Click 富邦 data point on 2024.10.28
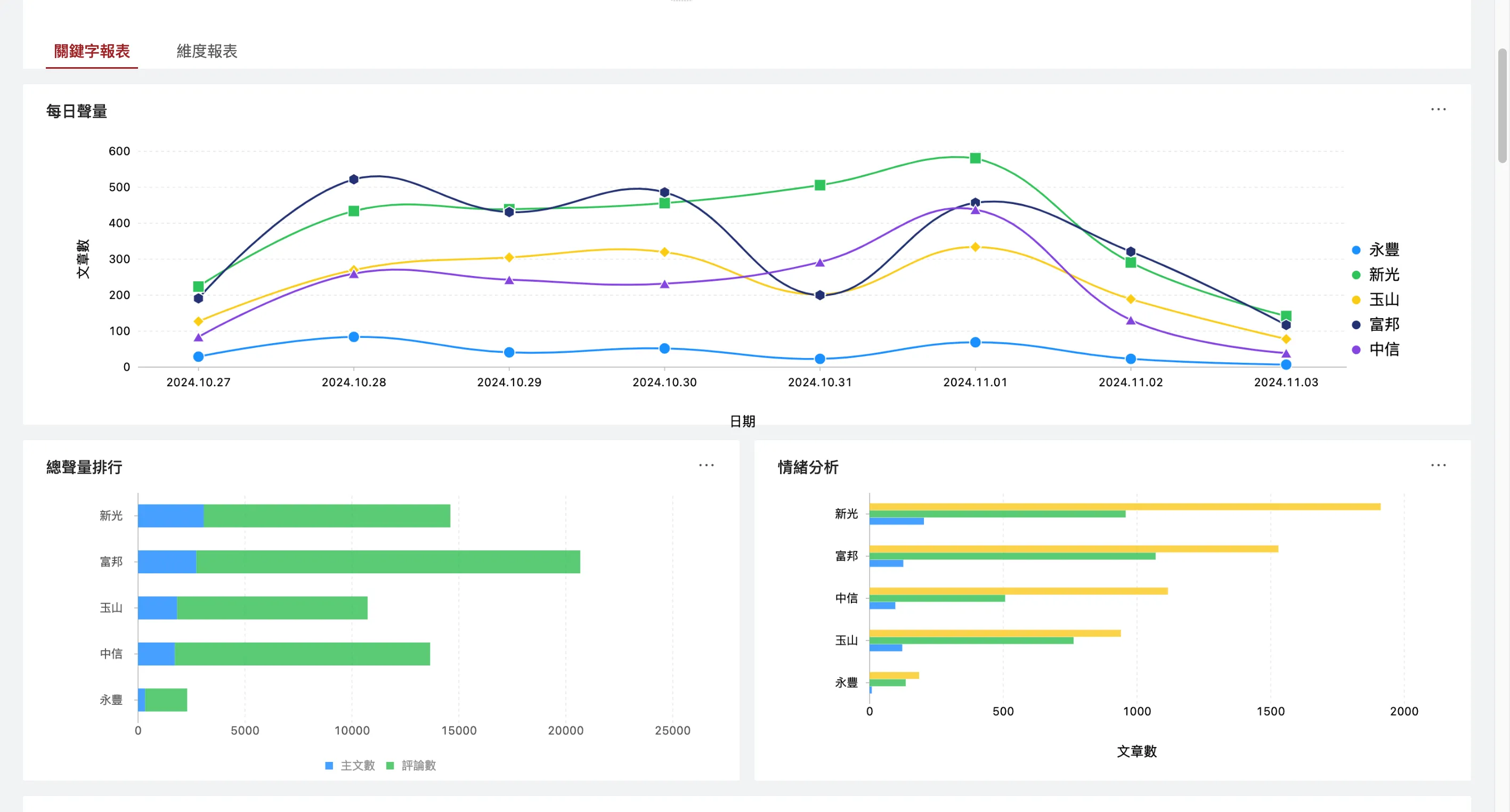Image resolution: width=1510 pixels, height=812 pixels. pos(353,180)
